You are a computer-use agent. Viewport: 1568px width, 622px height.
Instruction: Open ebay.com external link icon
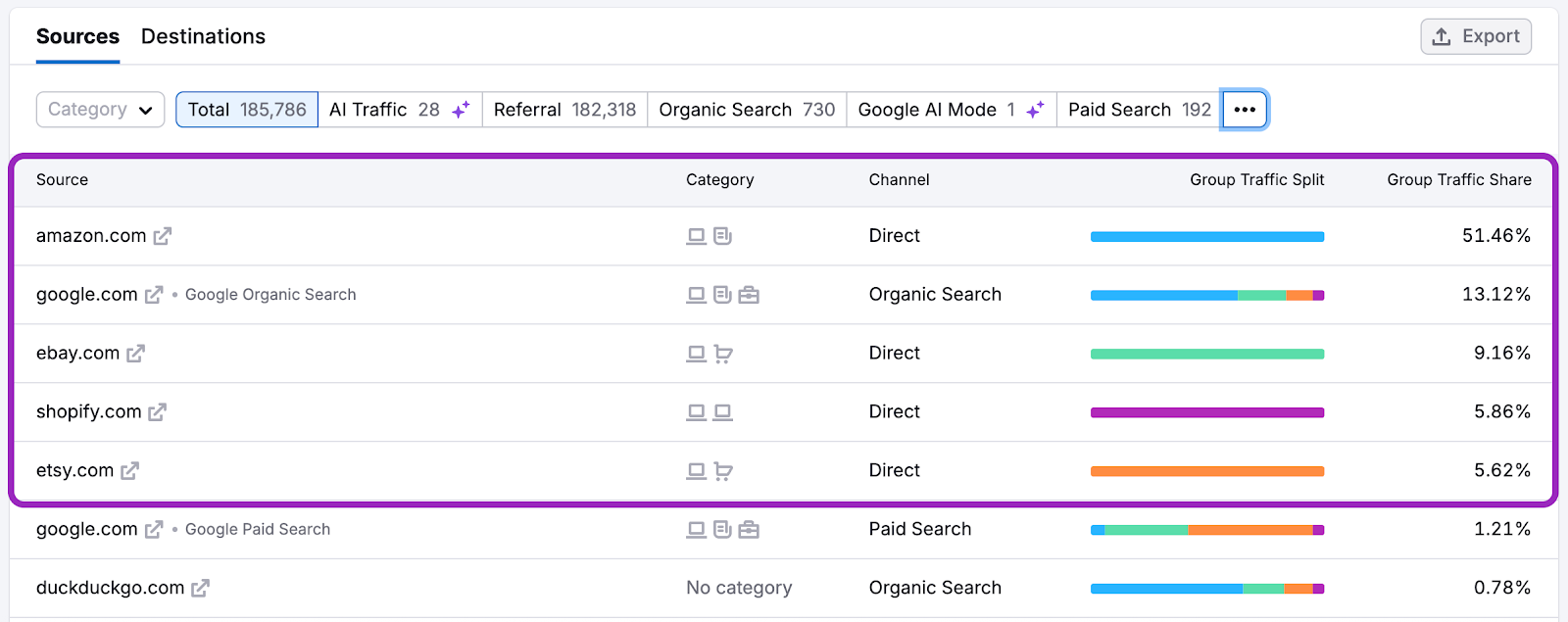click(135, 354)
